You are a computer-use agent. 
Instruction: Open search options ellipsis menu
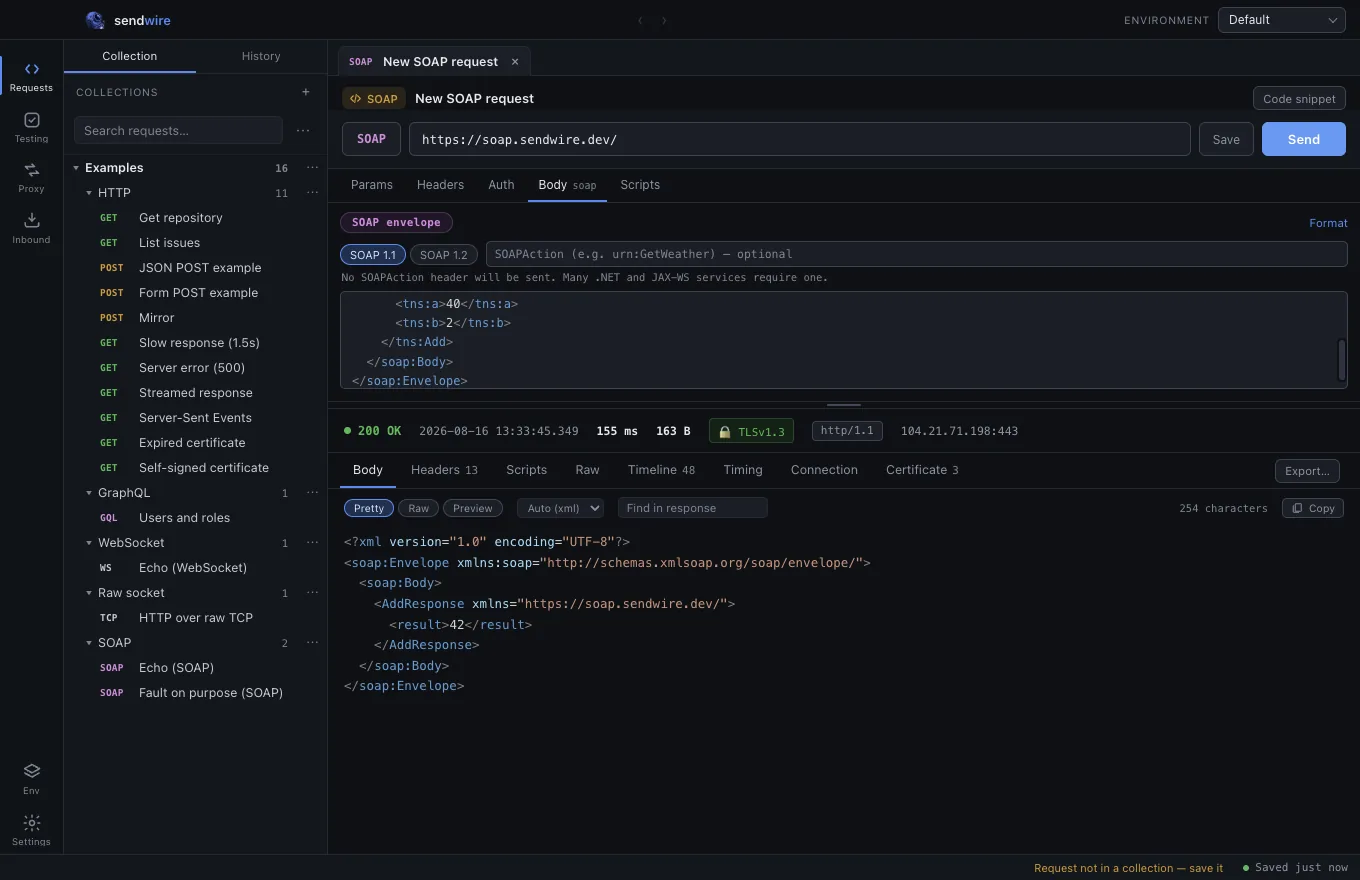point(303,130)
